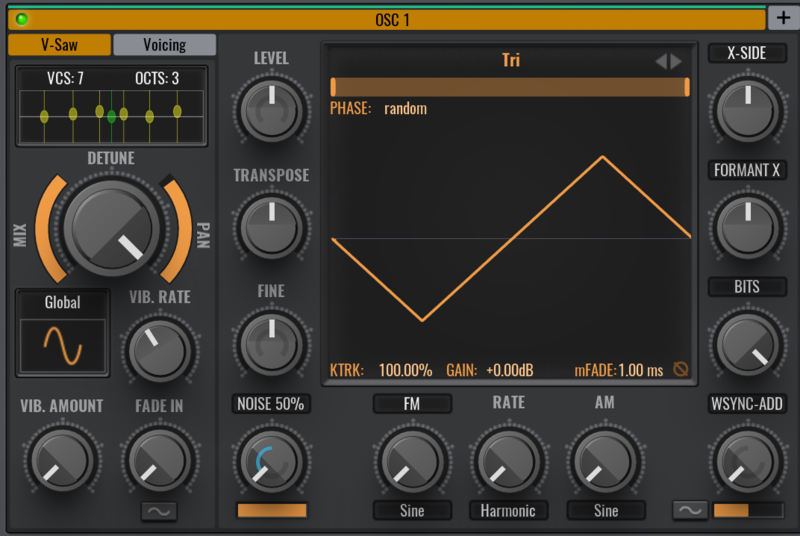
Task: Toggle the green OSC 1 power LED
Action: pyautogui.click(x=22, y=19)
